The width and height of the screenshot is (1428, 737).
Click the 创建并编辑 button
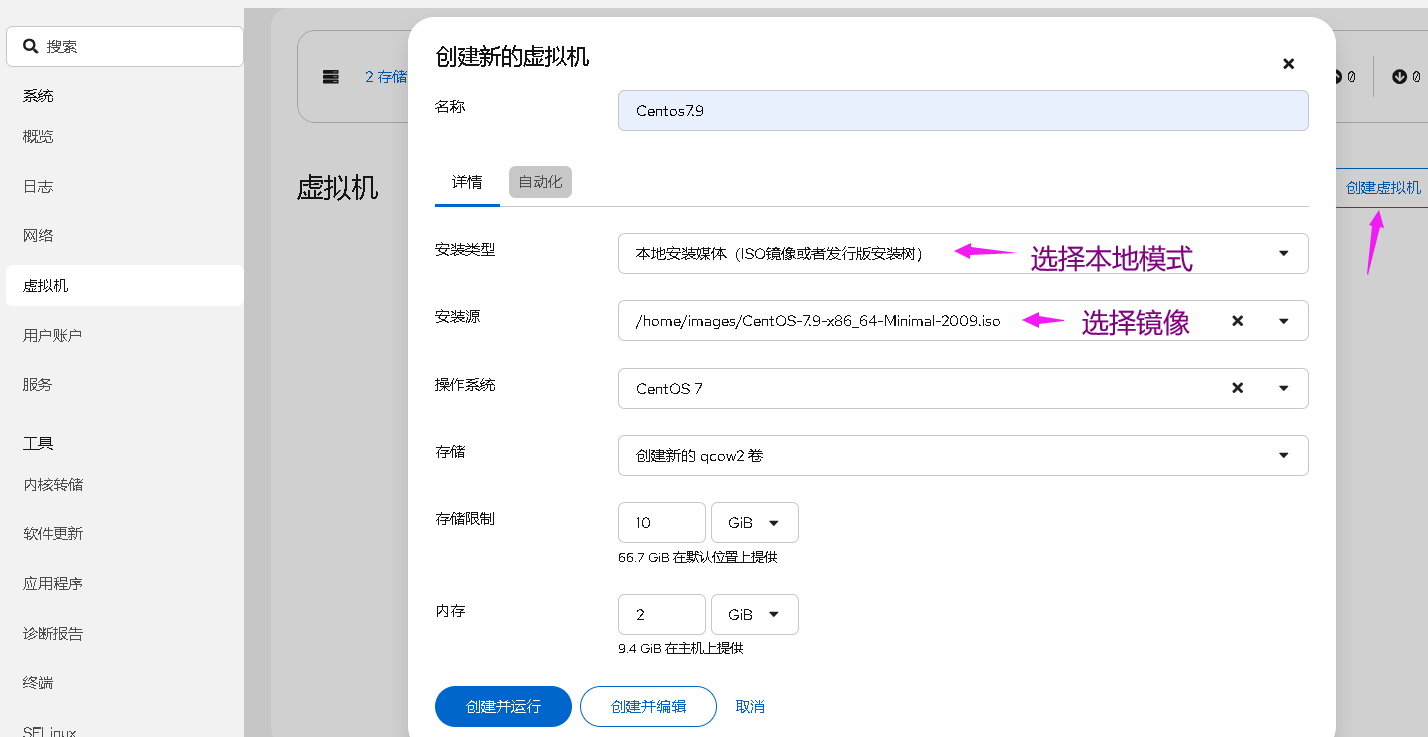click(648, 706)
